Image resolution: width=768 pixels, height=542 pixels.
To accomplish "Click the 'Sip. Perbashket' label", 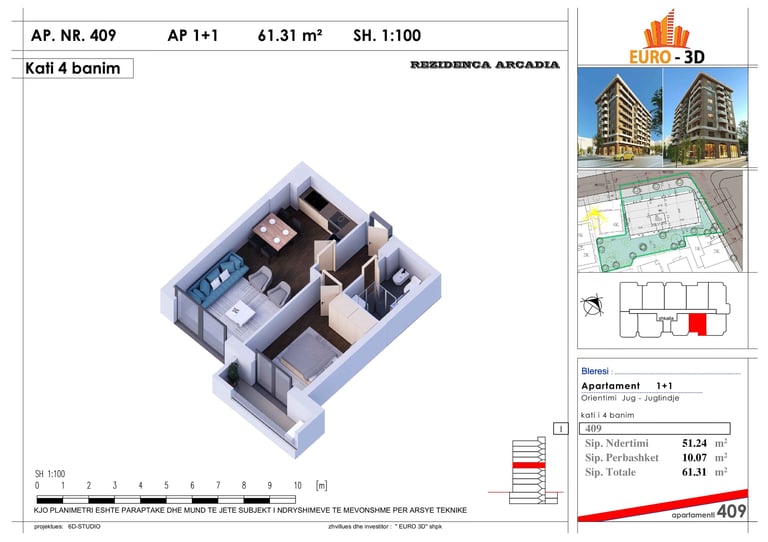I will point(622,458).
